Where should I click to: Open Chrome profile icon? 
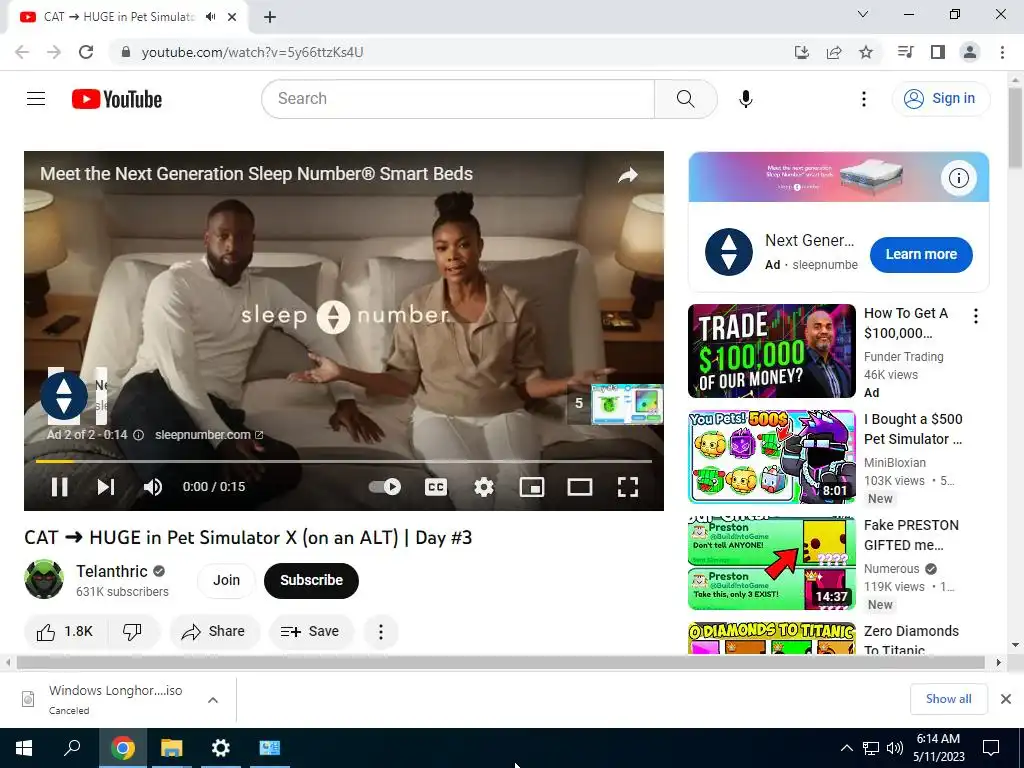pyautogui.click(x=970, y=52)
